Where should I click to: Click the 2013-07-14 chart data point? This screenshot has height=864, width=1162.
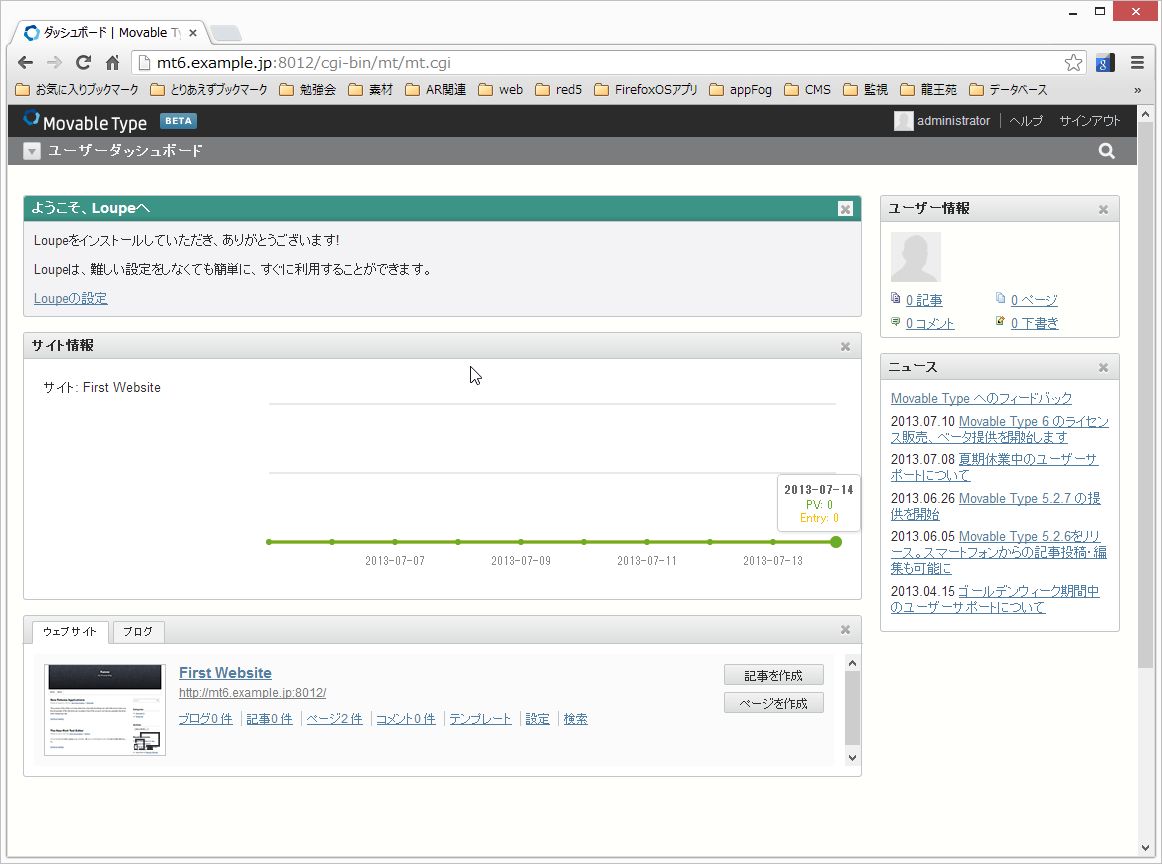tap(836, 542)
